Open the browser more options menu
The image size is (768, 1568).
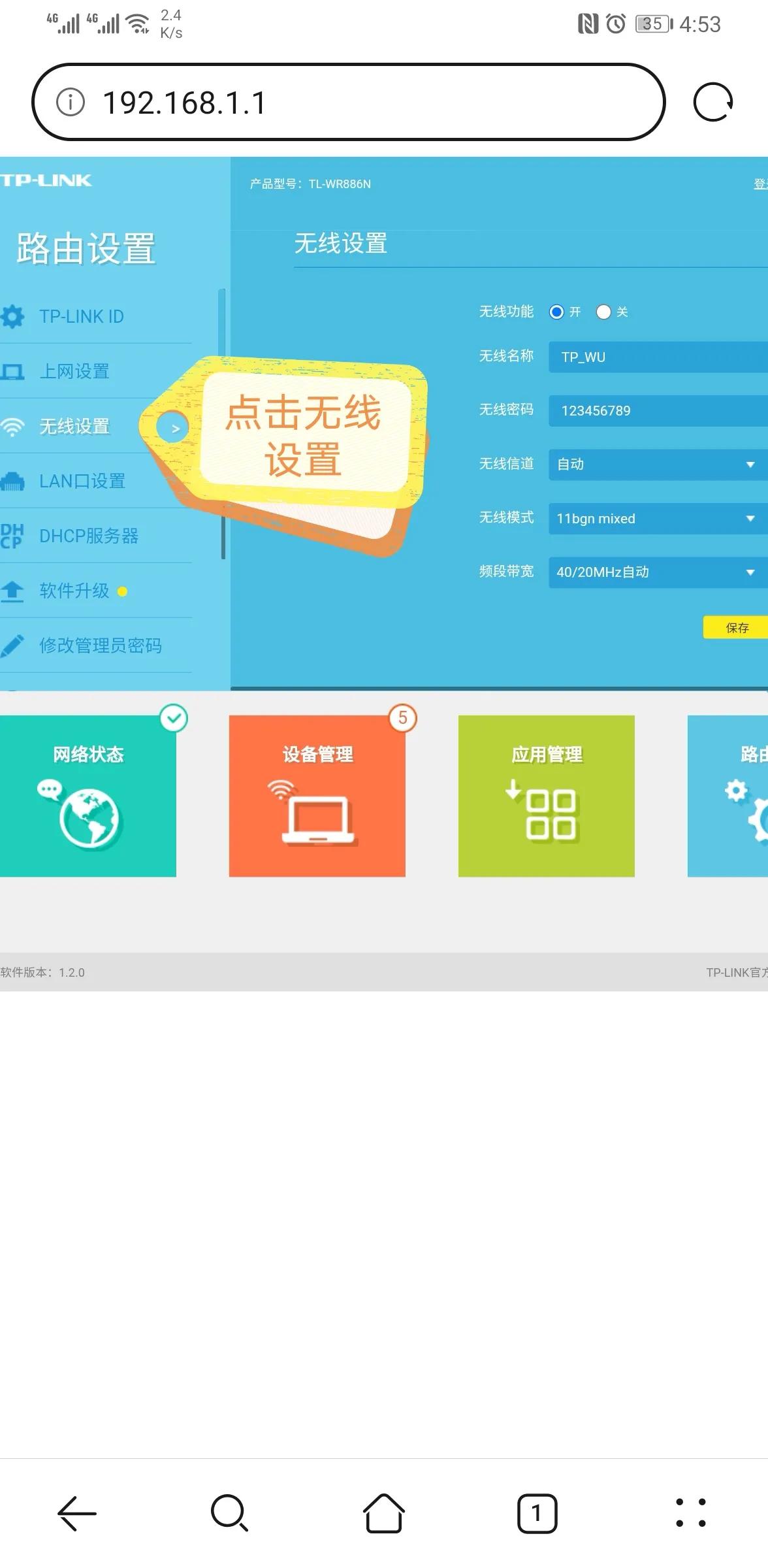click(690, 1513)
